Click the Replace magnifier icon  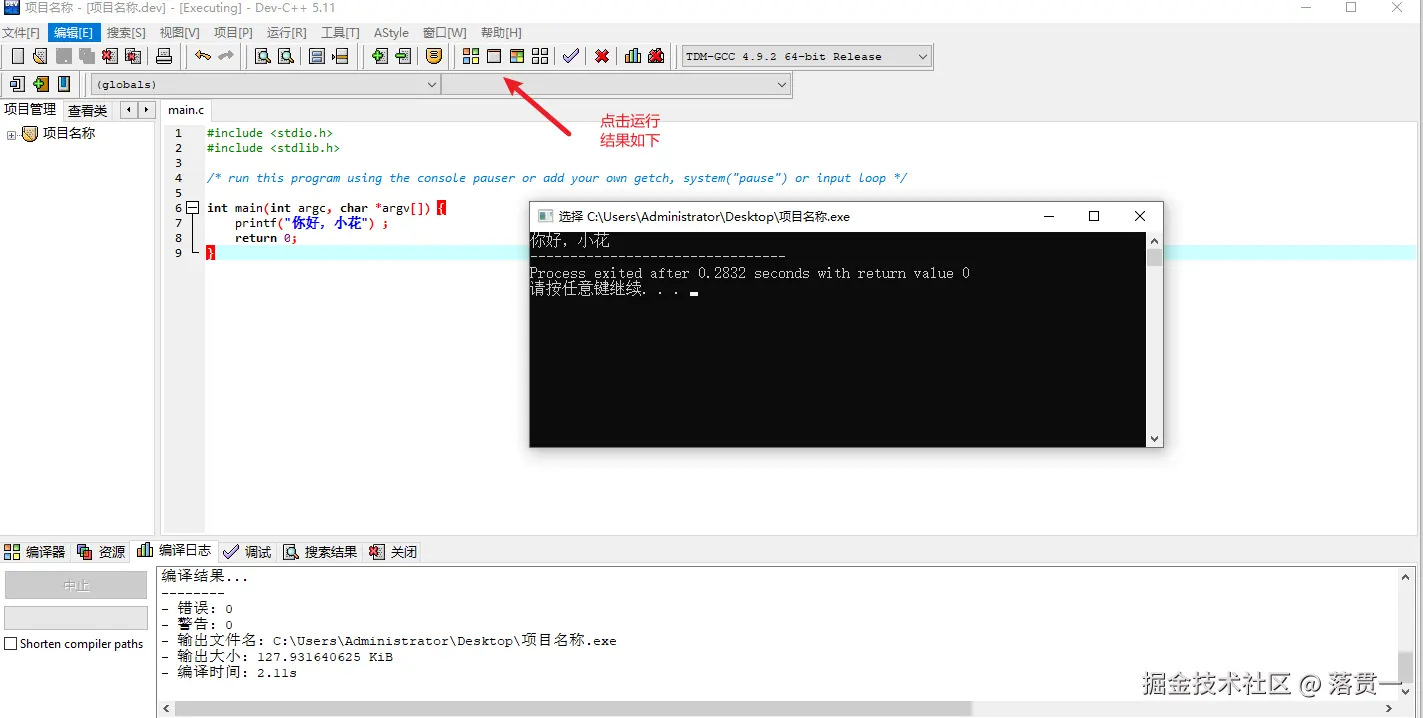coord(286,56)
